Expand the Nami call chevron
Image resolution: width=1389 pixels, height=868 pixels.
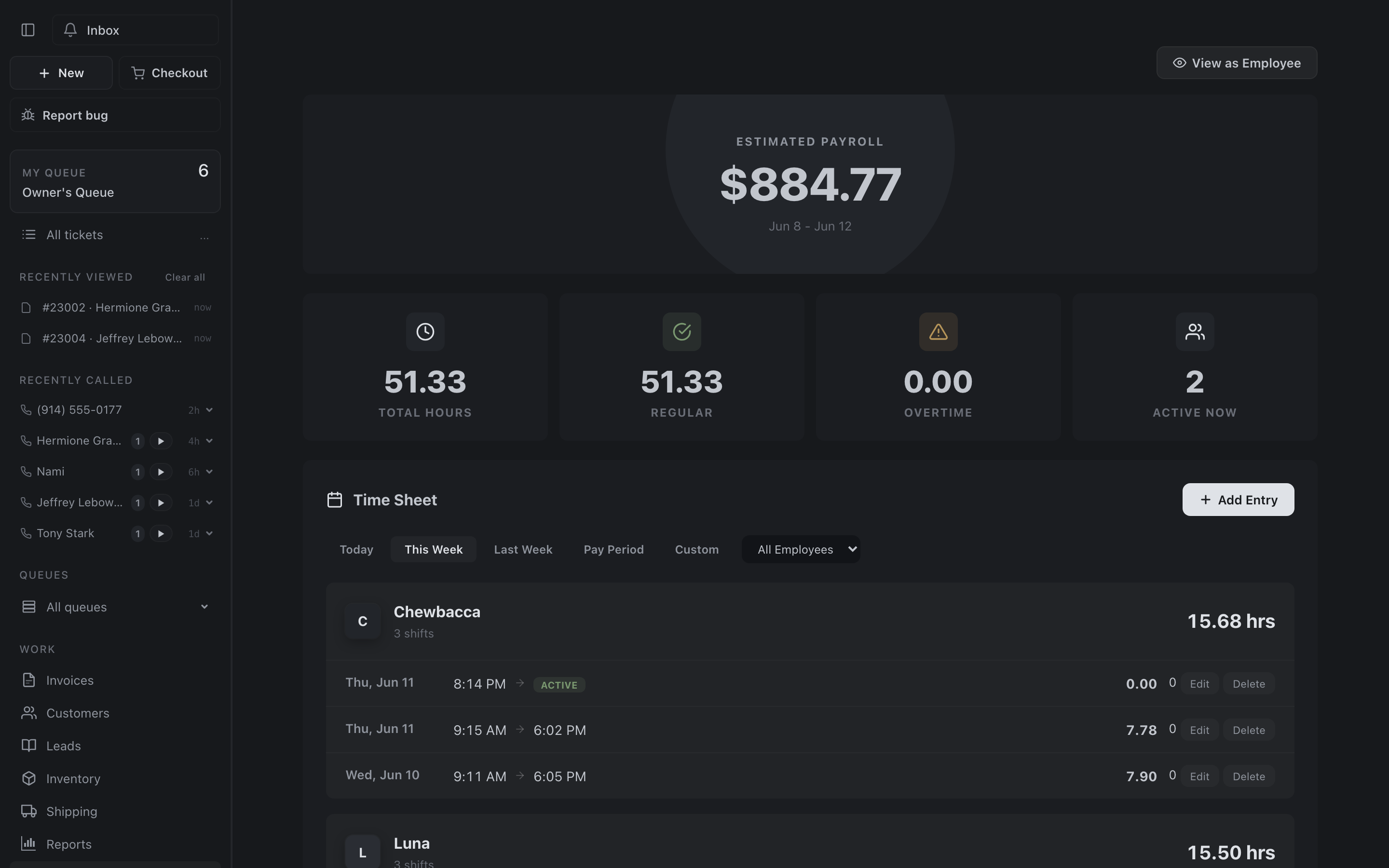coord(209,472)
